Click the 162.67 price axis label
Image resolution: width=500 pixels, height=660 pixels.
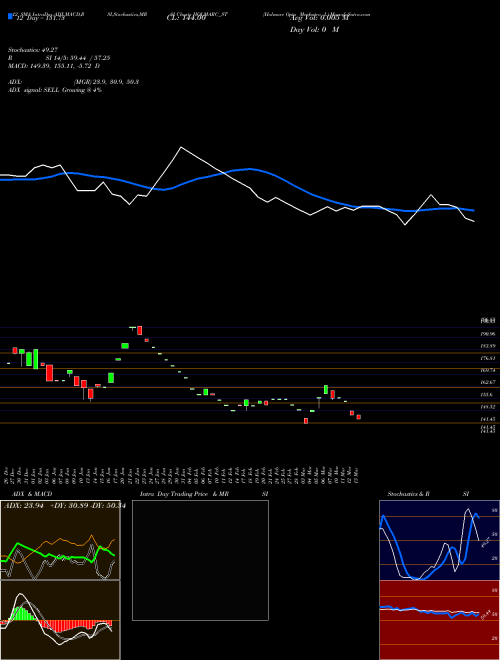click(488, 382)
